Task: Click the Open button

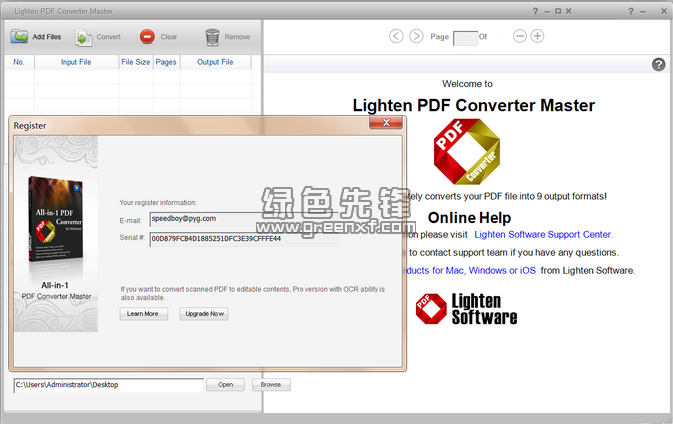Action: coord(225,385)
